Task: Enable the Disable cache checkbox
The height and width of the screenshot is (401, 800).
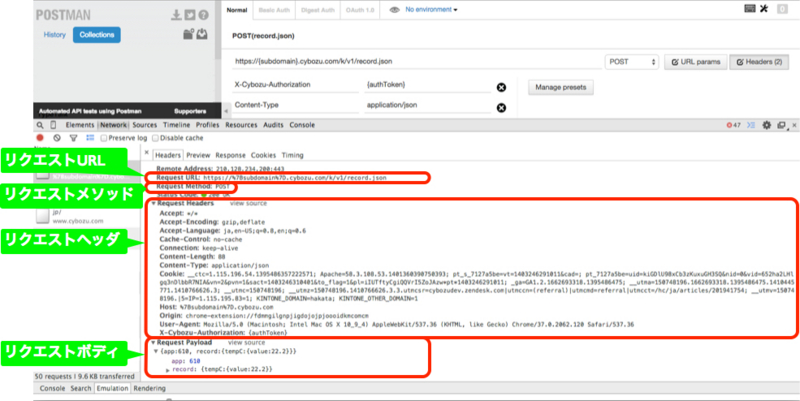Action: [156, 138]
